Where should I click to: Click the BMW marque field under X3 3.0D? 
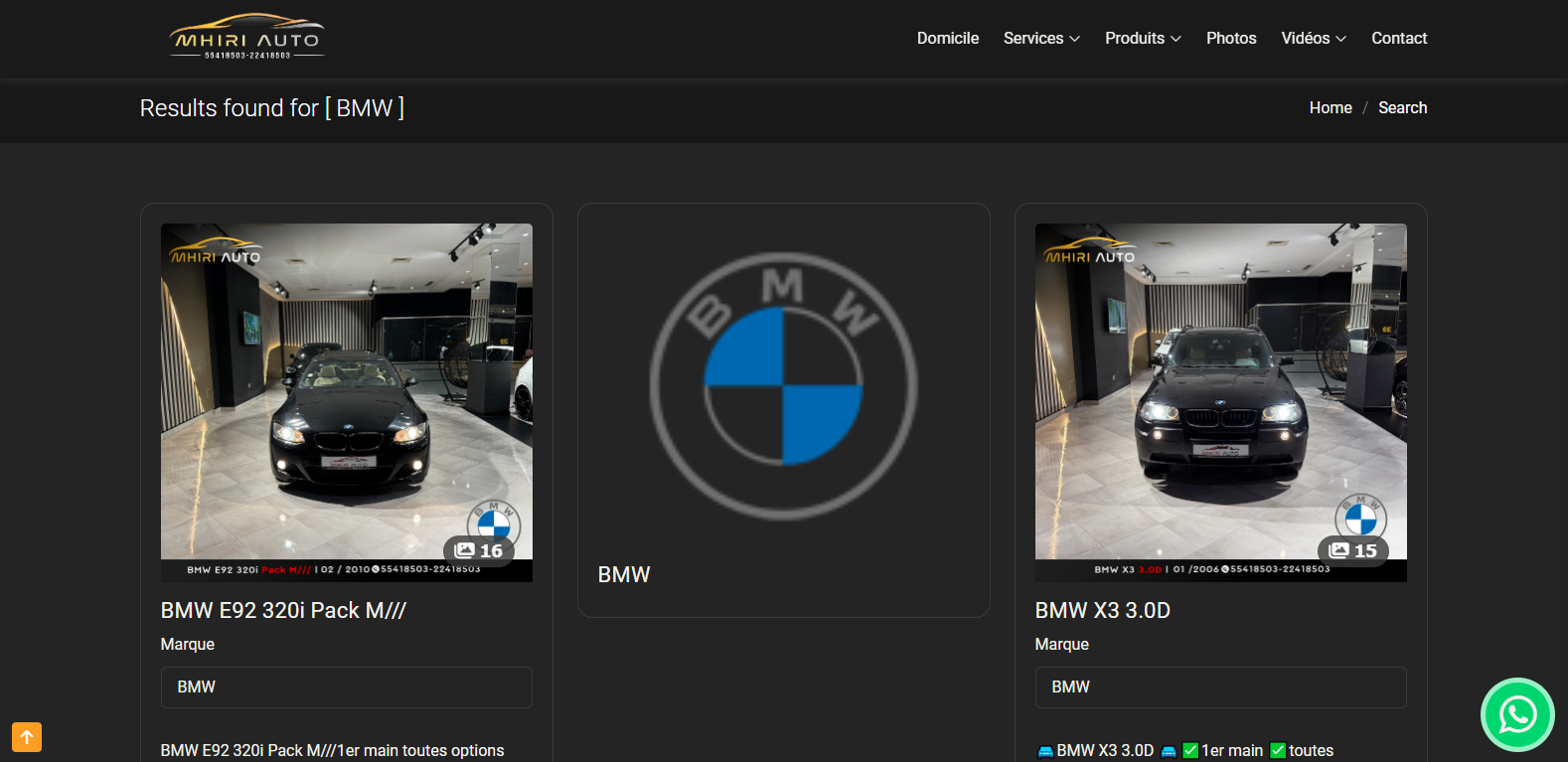coord(1221,687)
